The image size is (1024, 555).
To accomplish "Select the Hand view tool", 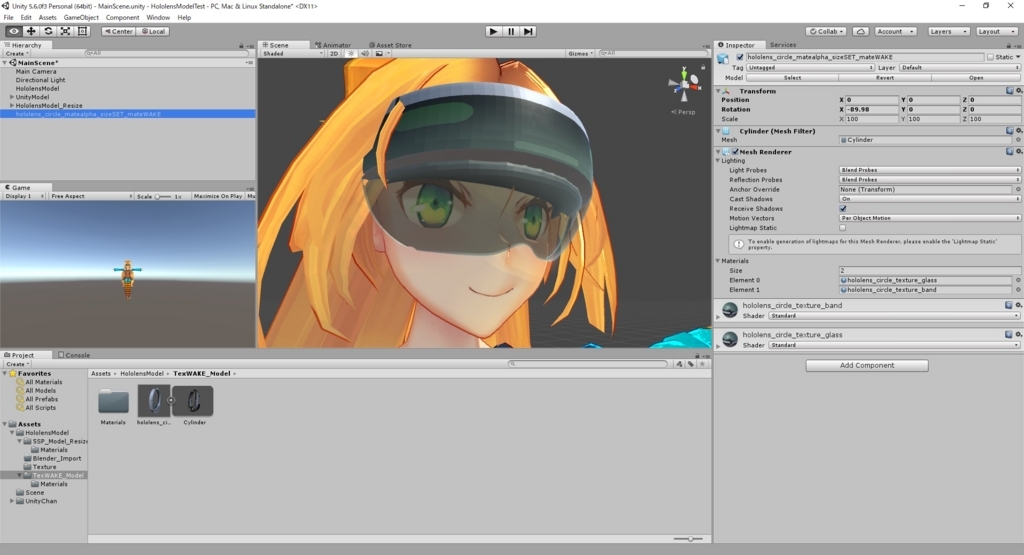I will coord(14,31).
